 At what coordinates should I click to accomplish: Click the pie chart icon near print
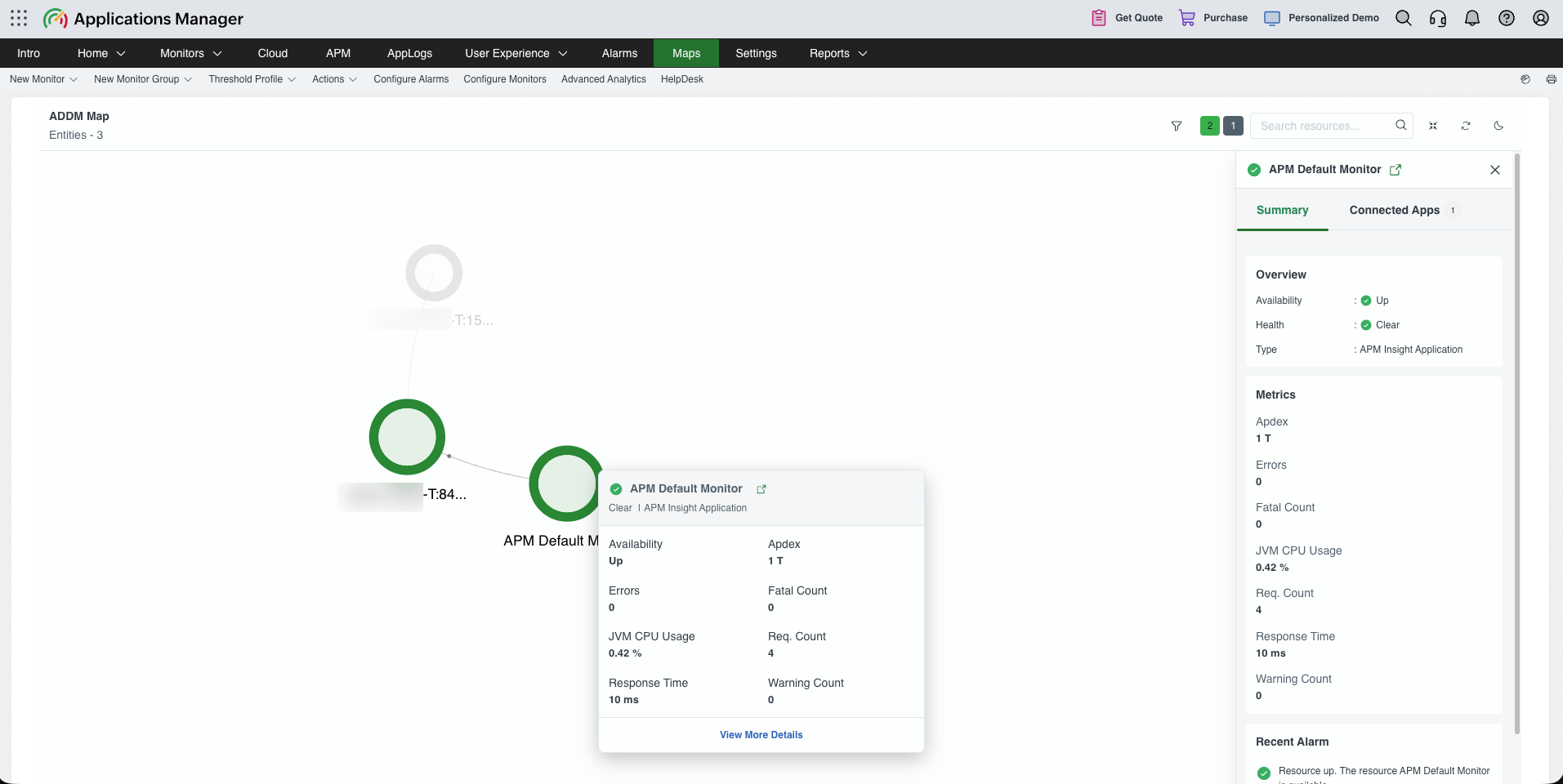(1525, 79)
